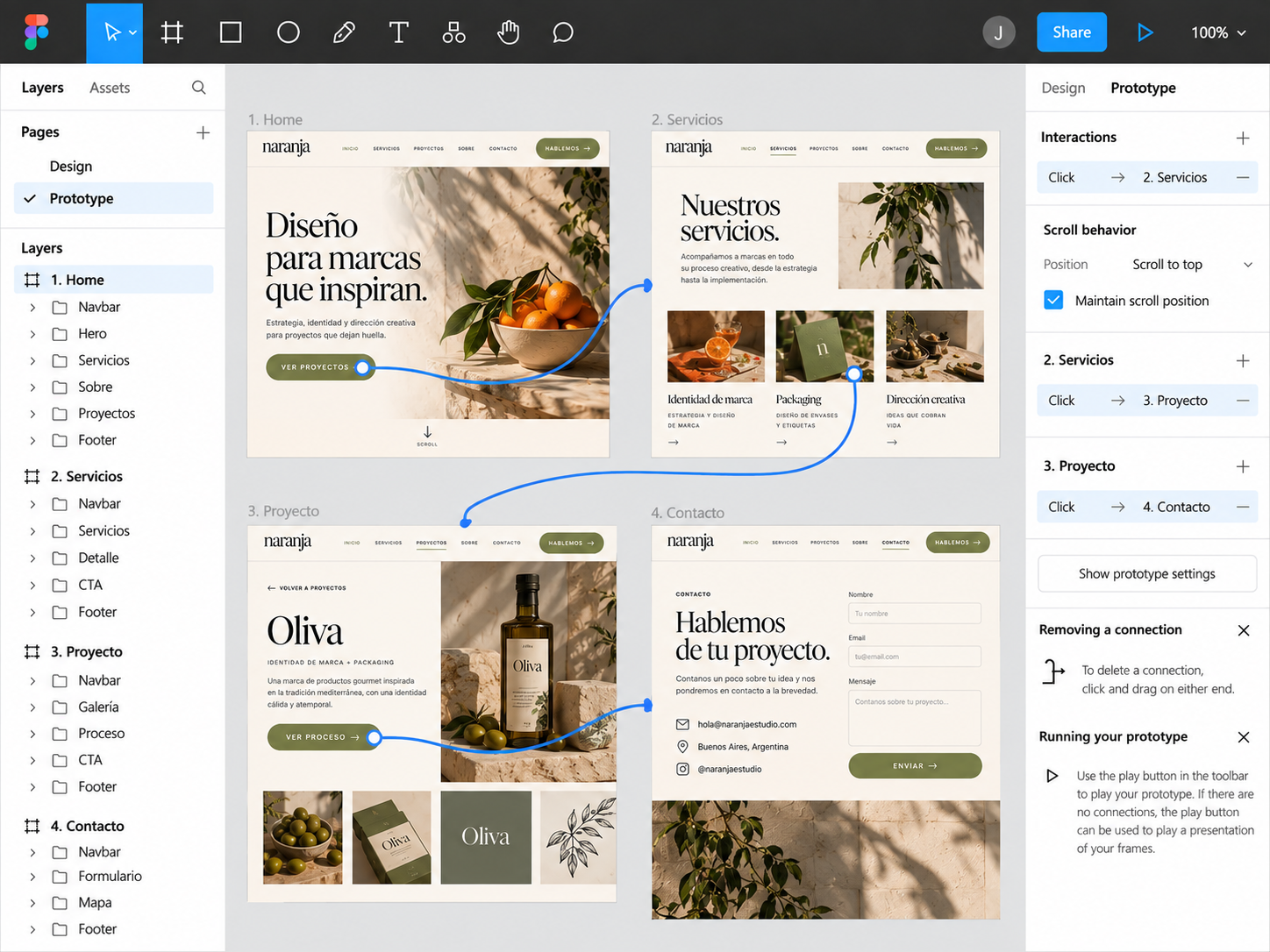This screenshot has height=952, width=1270.
Task: Toggle Maintain scroll position checkbox
Action: click(x=1053, y=300)
